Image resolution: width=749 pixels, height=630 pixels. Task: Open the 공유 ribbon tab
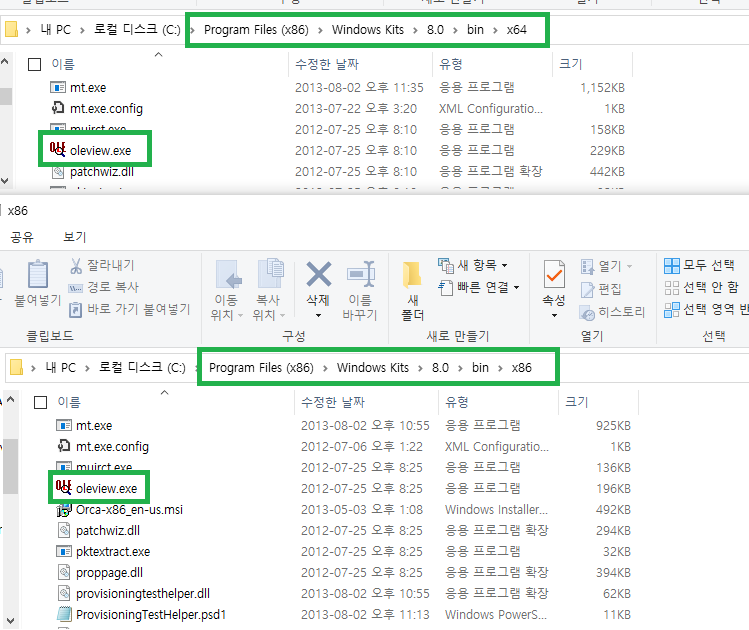[x=22, y=237]
